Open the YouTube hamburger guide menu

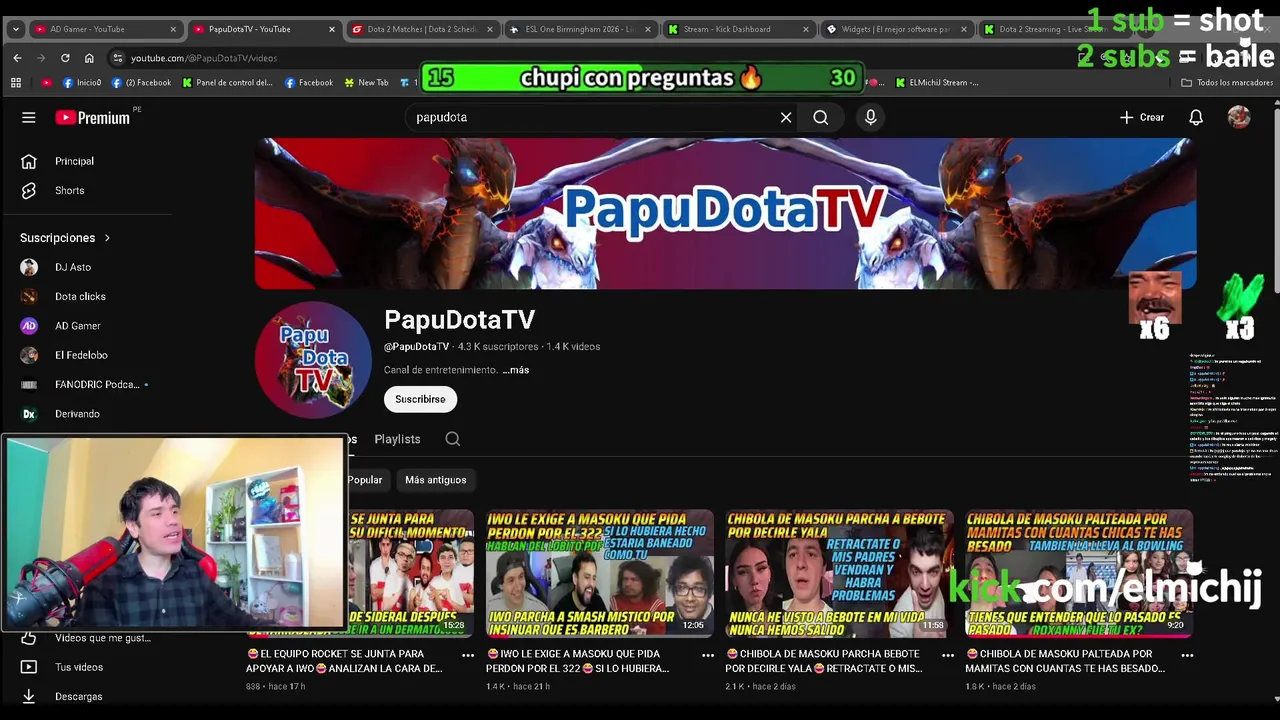click(28, 117)
